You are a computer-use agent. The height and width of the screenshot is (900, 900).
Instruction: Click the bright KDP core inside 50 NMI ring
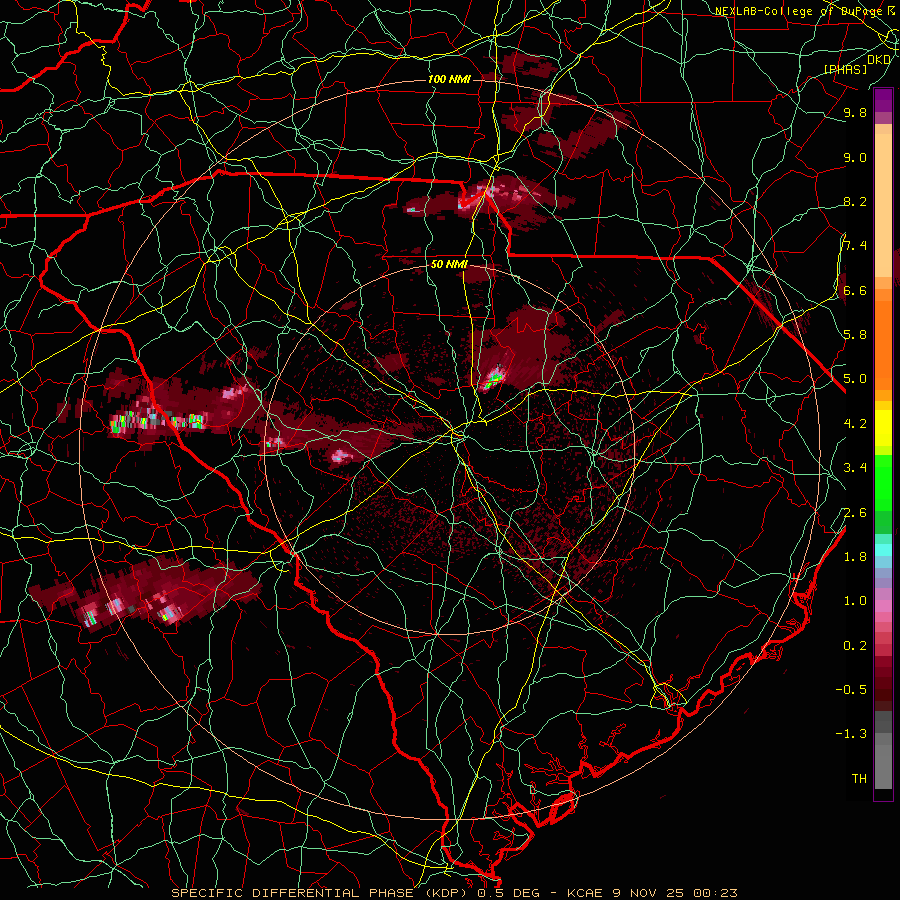pos(494,379)
